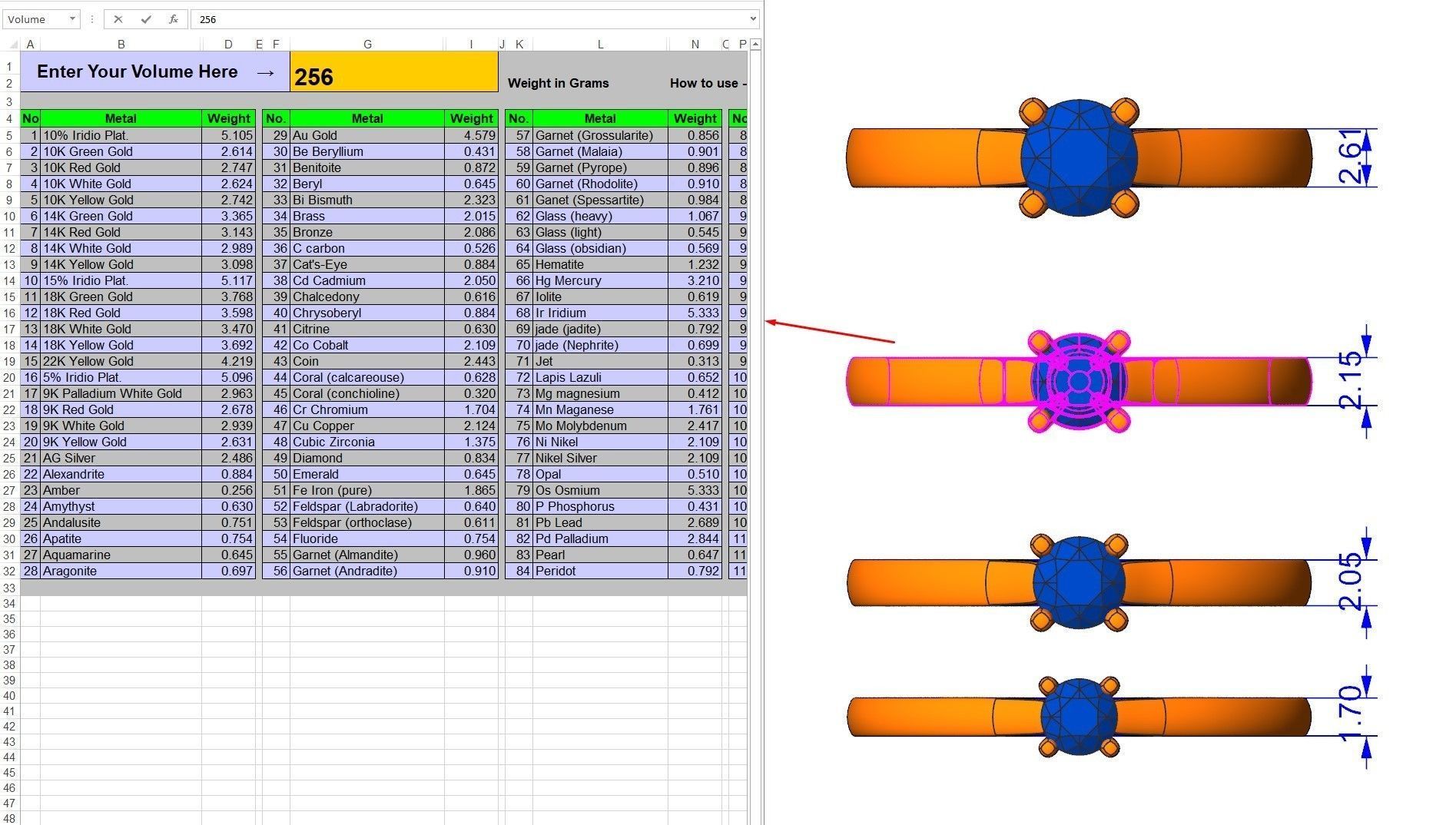Image resolution: width=1456 pixels, height=825 pixels.
Task: Click the ring image dimensioned 2.05
Action: [1079, 582]
